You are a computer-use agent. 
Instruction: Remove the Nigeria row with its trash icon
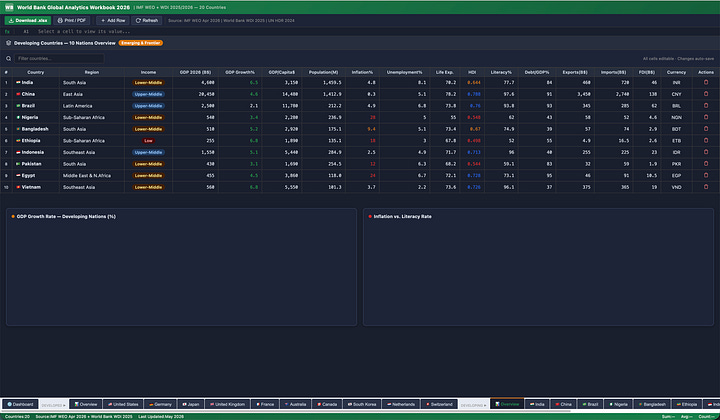(706, 117)
